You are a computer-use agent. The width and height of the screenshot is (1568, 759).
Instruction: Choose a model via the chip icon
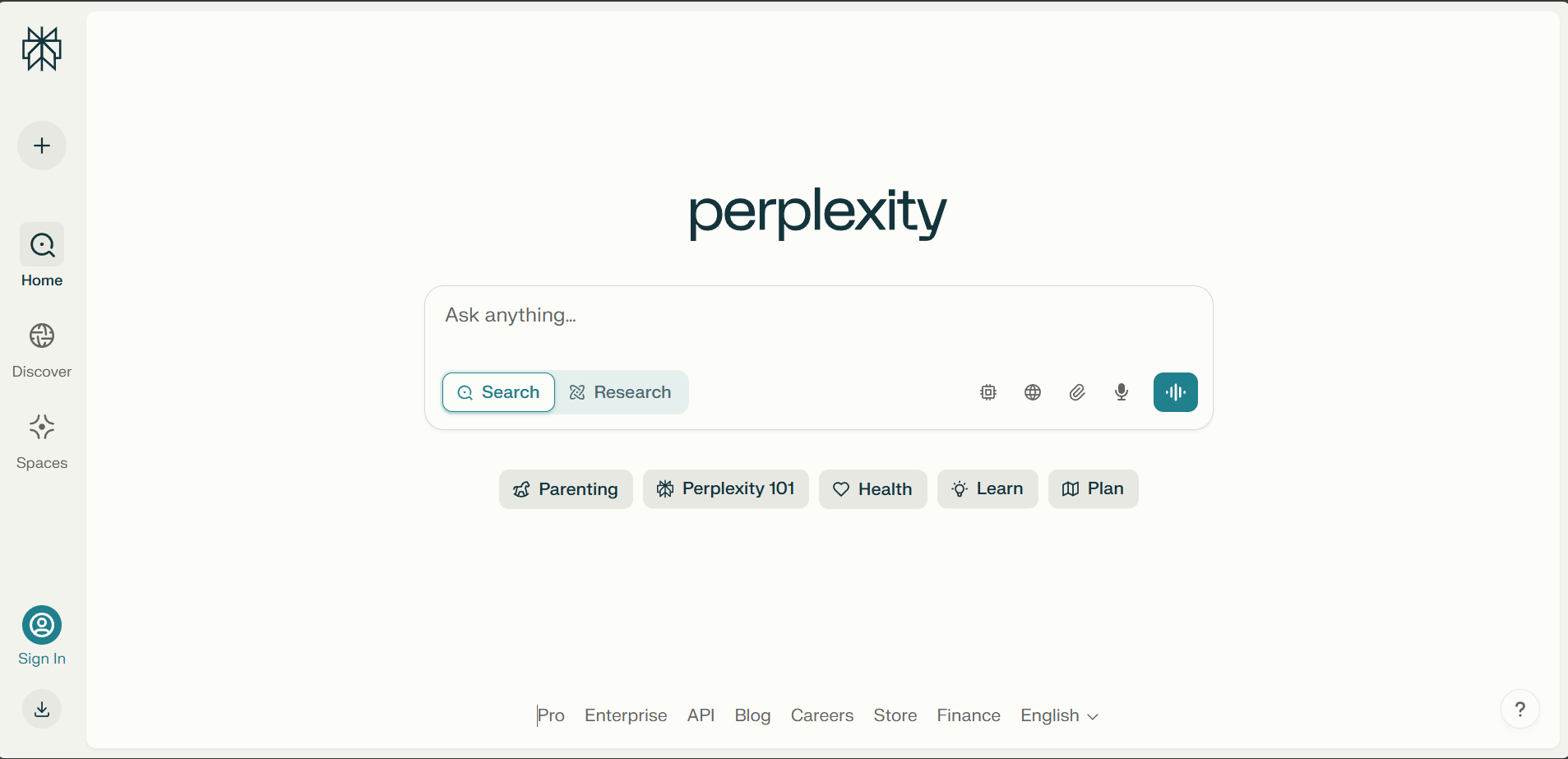[x=988, y=392]
